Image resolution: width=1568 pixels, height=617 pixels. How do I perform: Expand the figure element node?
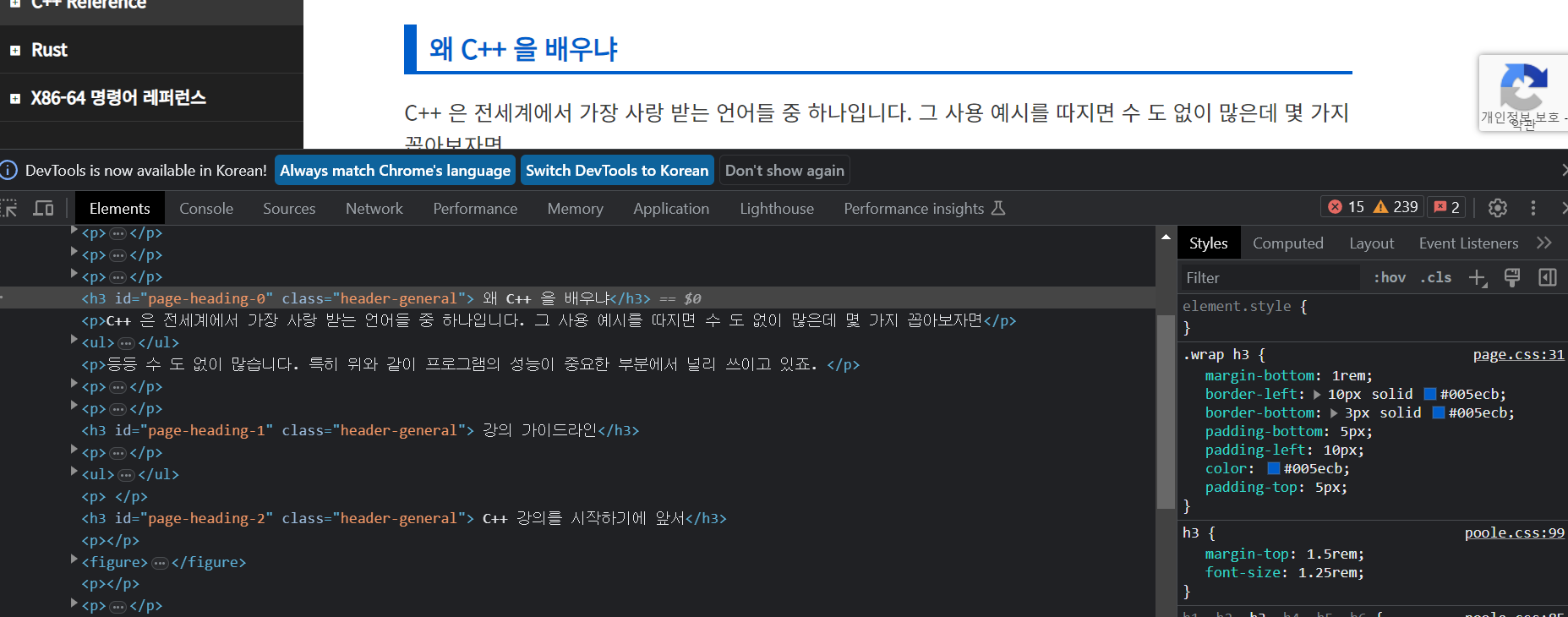[74, 561]
